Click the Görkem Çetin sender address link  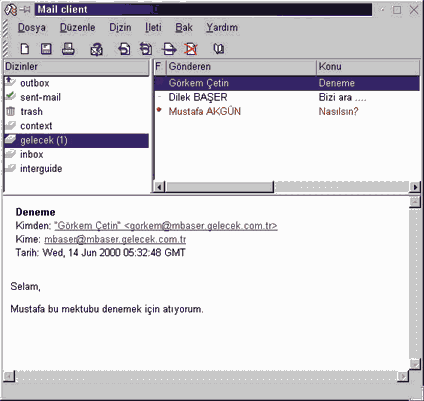click(166, 226)
